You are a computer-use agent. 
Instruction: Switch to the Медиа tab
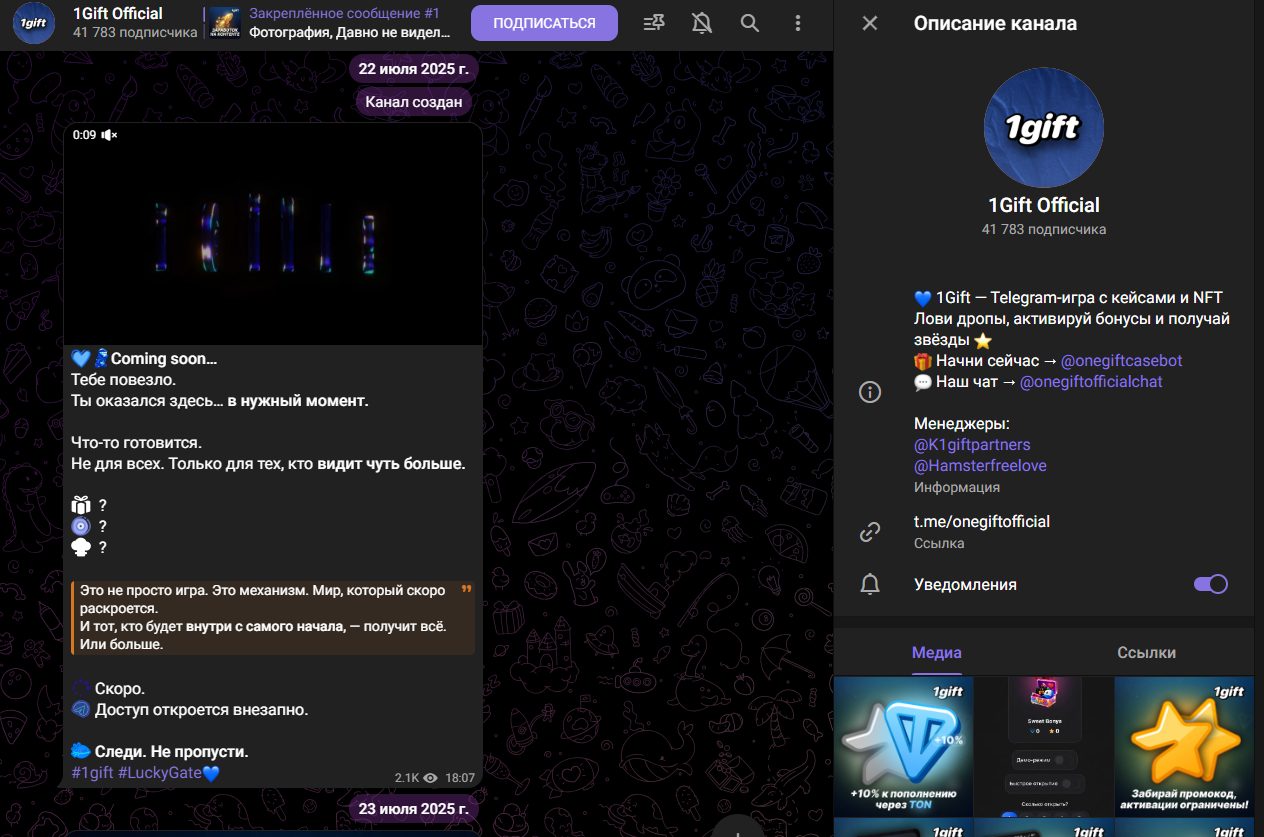pyautogui.click(x=936, y=652)
